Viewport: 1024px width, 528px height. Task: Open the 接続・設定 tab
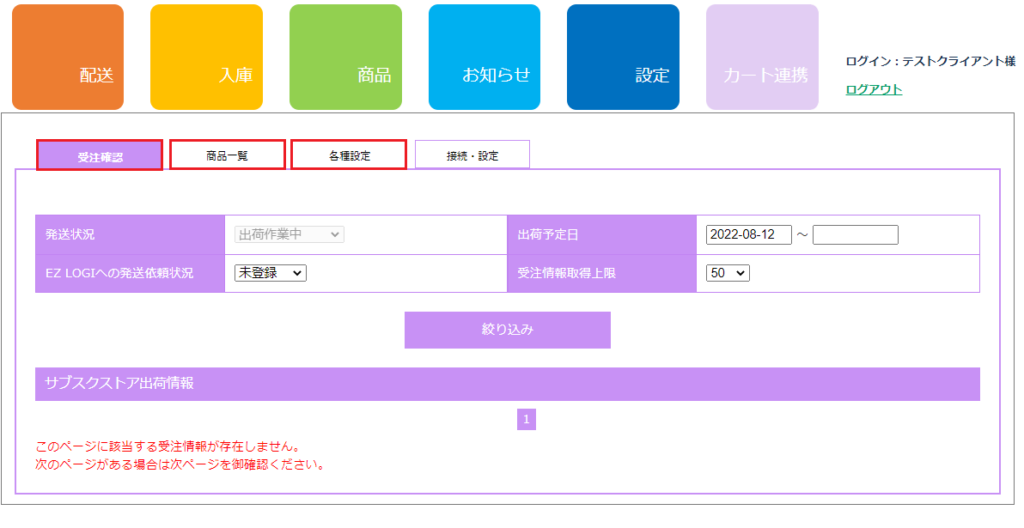tap(472, 155)
